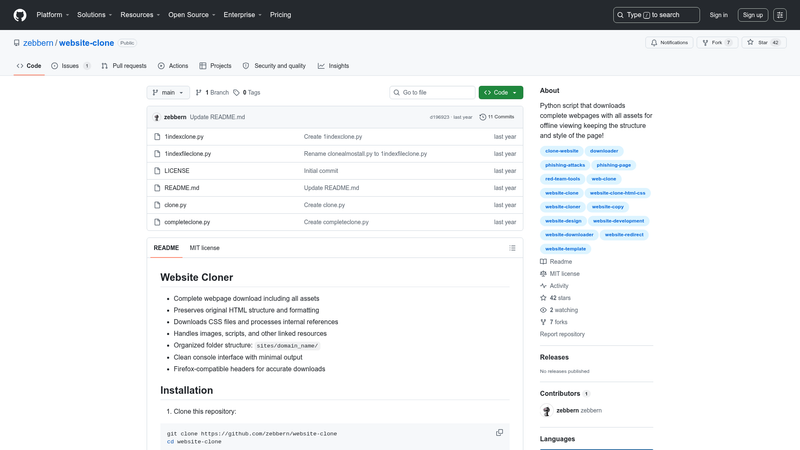This screenshot has width=800, height=450.
Task: Click the Go to file input
Action: tap(432, 92)
